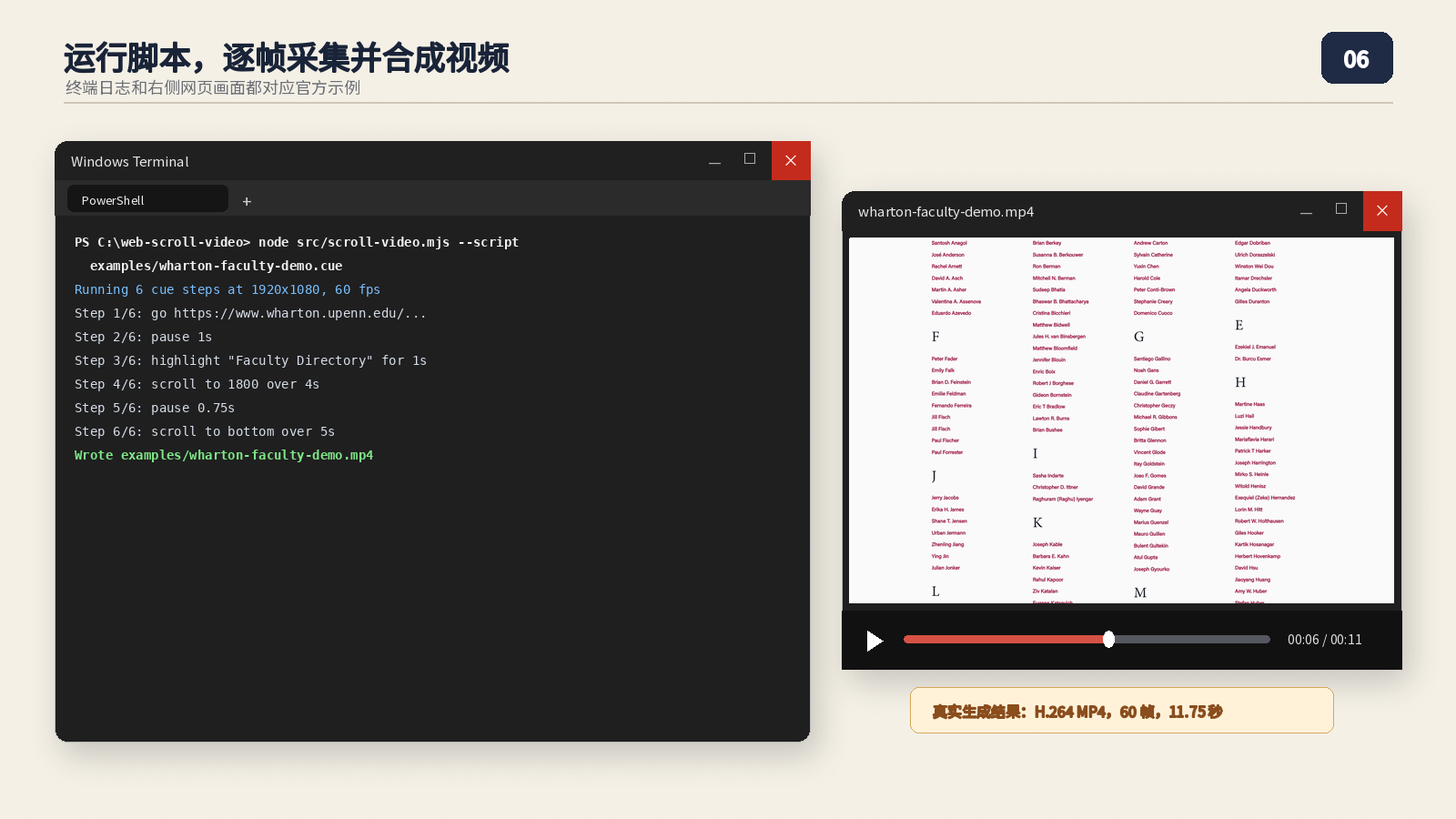Maximize the Windows Terminal window

(750, 159)
